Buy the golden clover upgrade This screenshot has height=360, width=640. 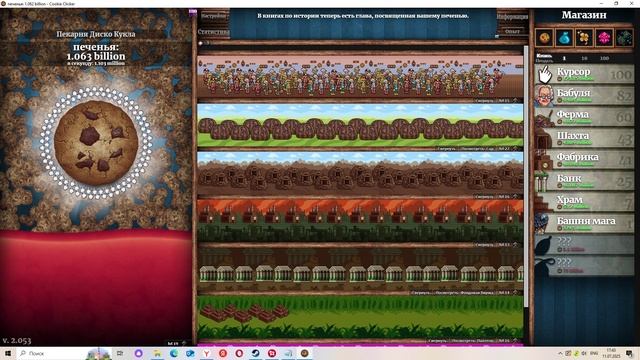pyautogui.click(x=584, y=38)
